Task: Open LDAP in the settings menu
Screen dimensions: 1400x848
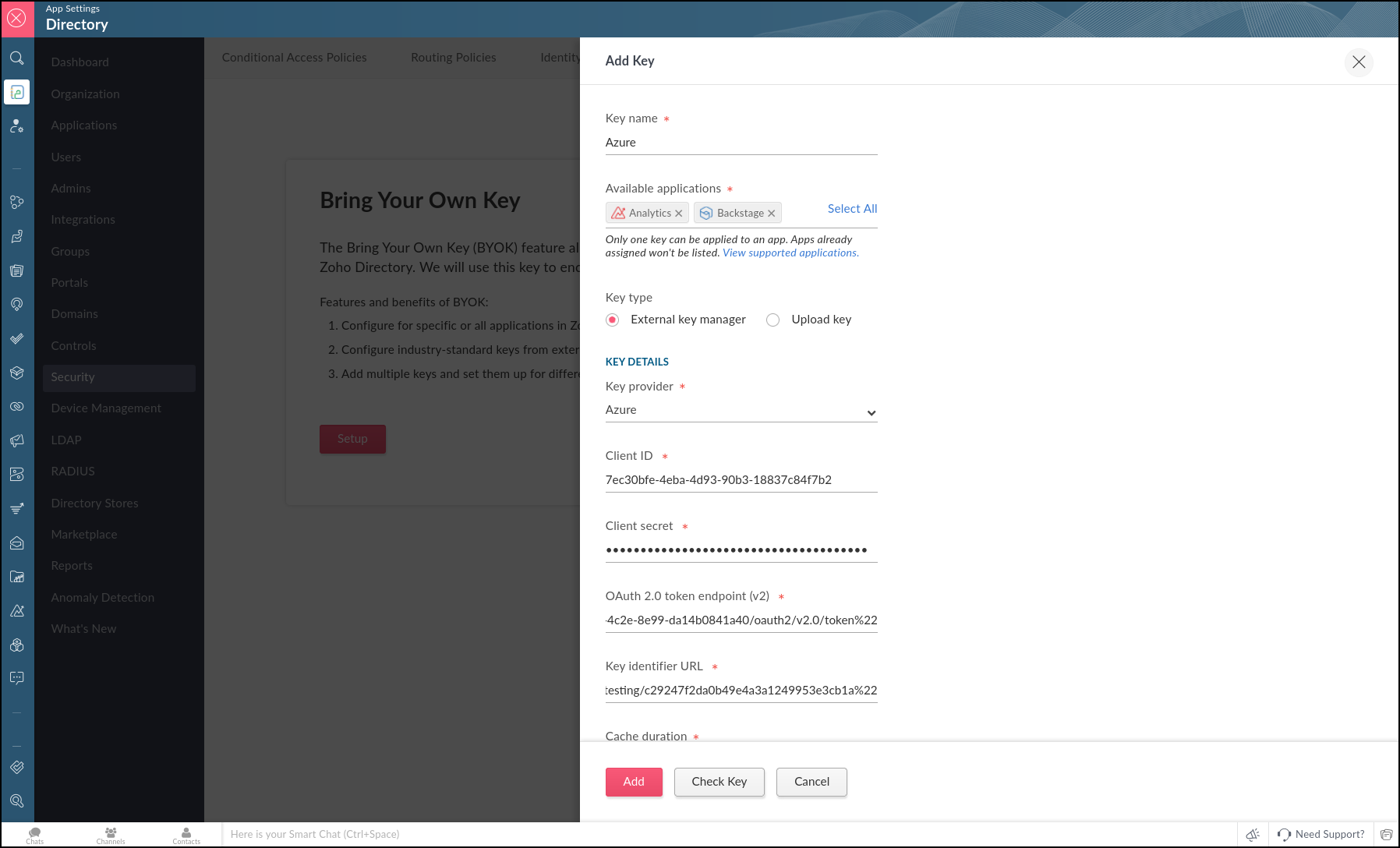Action: point(65,440)
